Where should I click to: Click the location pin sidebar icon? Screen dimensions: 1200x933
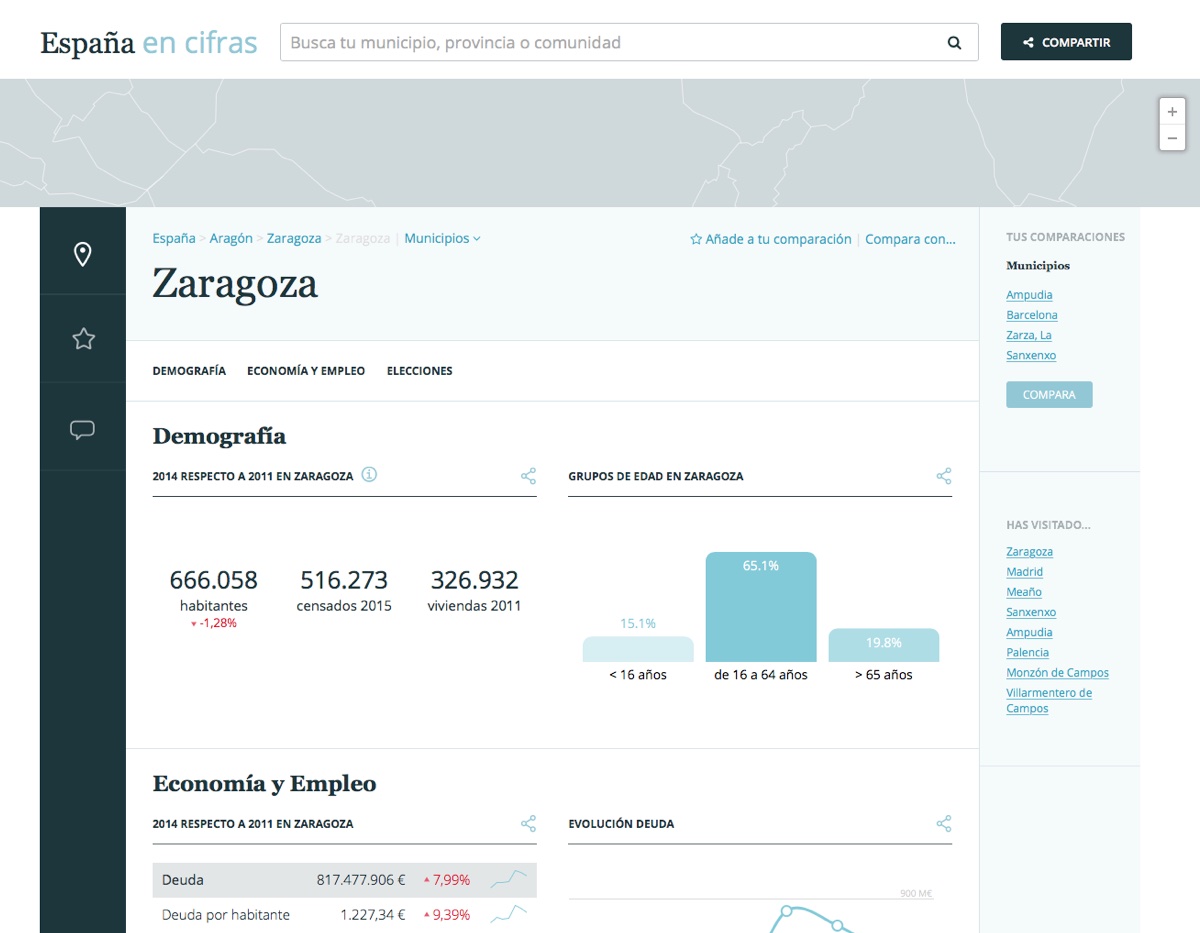pos(83,254)
